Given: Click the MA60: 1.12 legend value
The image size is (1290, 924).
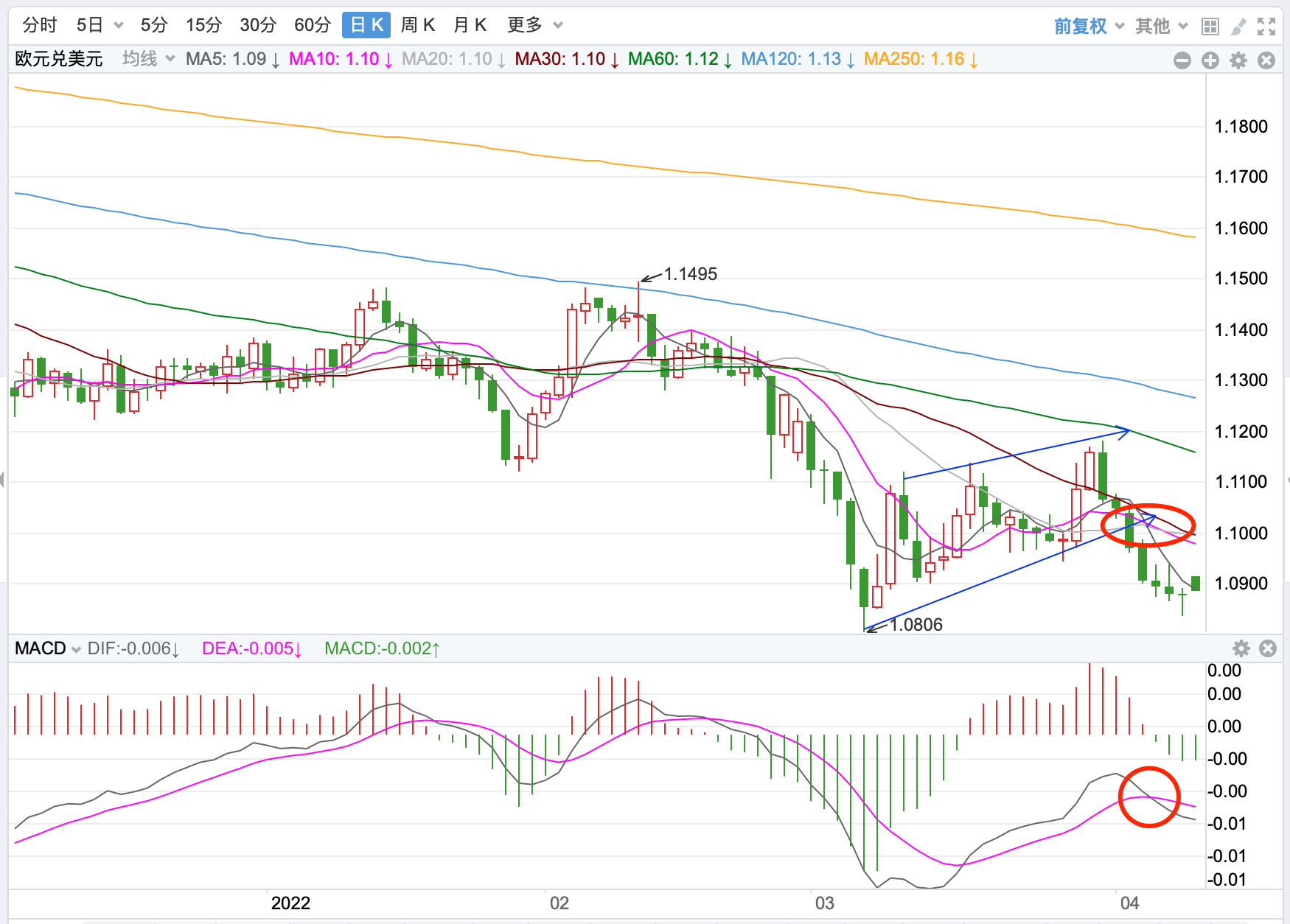Looking at the screenshot, I should (680, 59).
